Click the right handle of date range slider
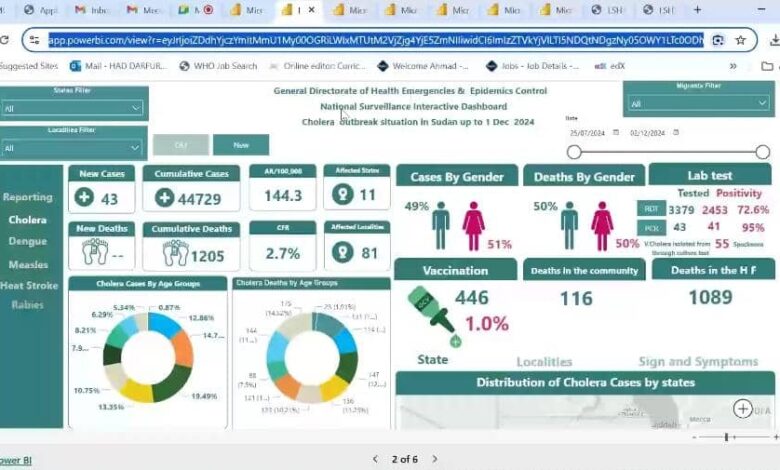Viewport: 780px width, 470px height. [x=762, y=152]
